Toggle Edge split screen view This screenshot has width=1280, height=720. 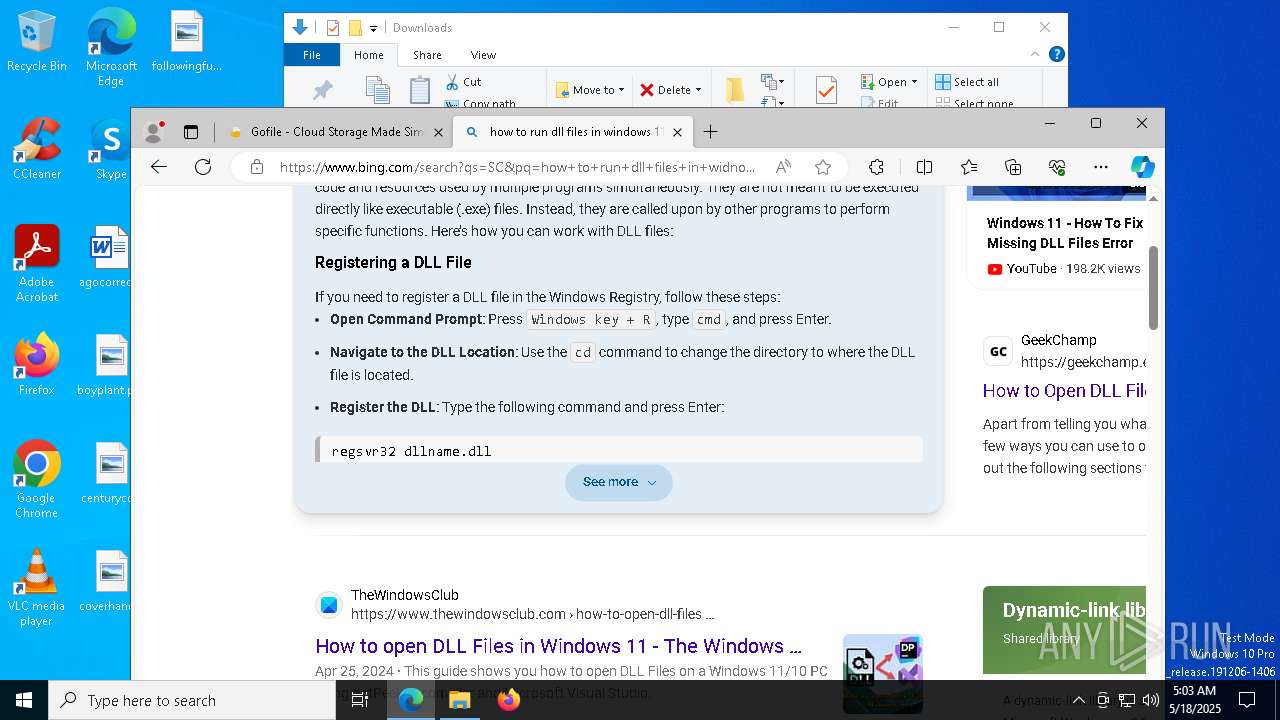point(924,167)
